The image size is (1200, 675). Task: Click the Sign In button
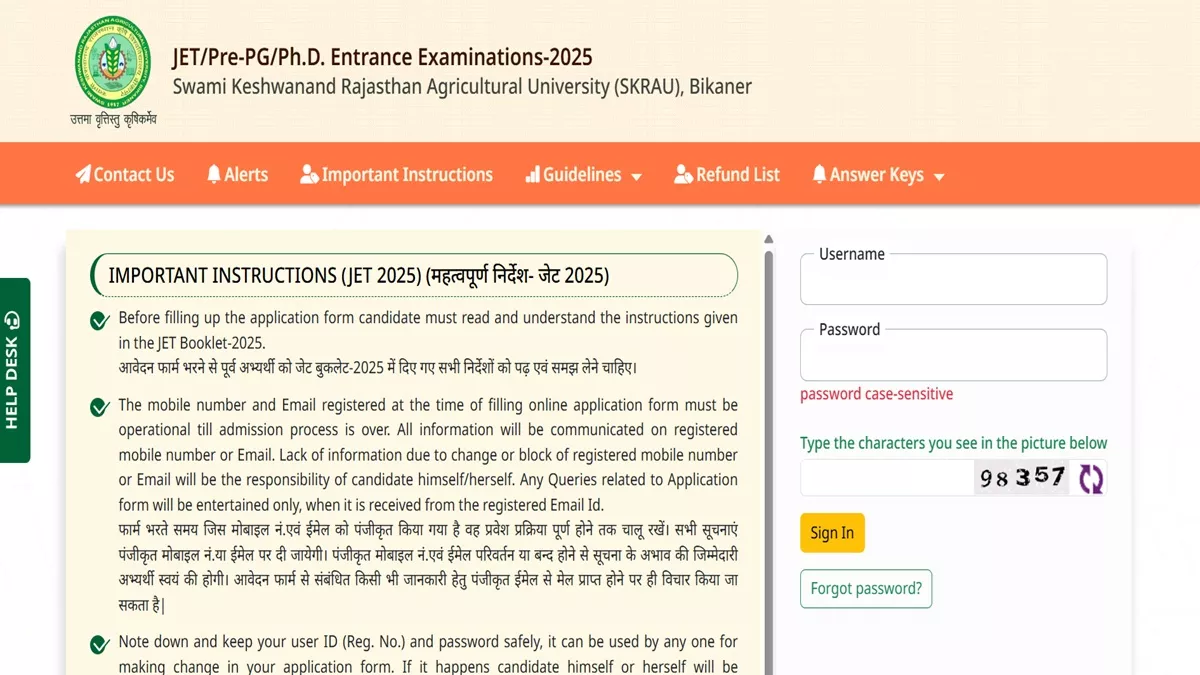(832, 533)
